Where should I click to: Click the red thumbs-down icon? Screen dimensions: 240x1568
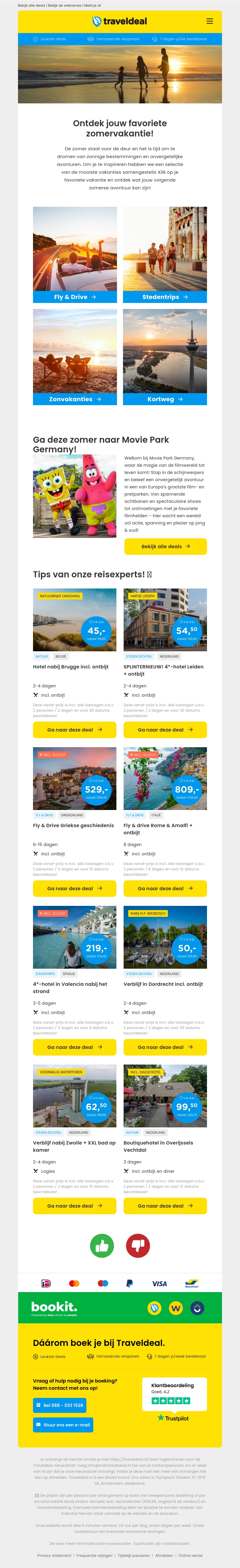(x=138, y=1246)
